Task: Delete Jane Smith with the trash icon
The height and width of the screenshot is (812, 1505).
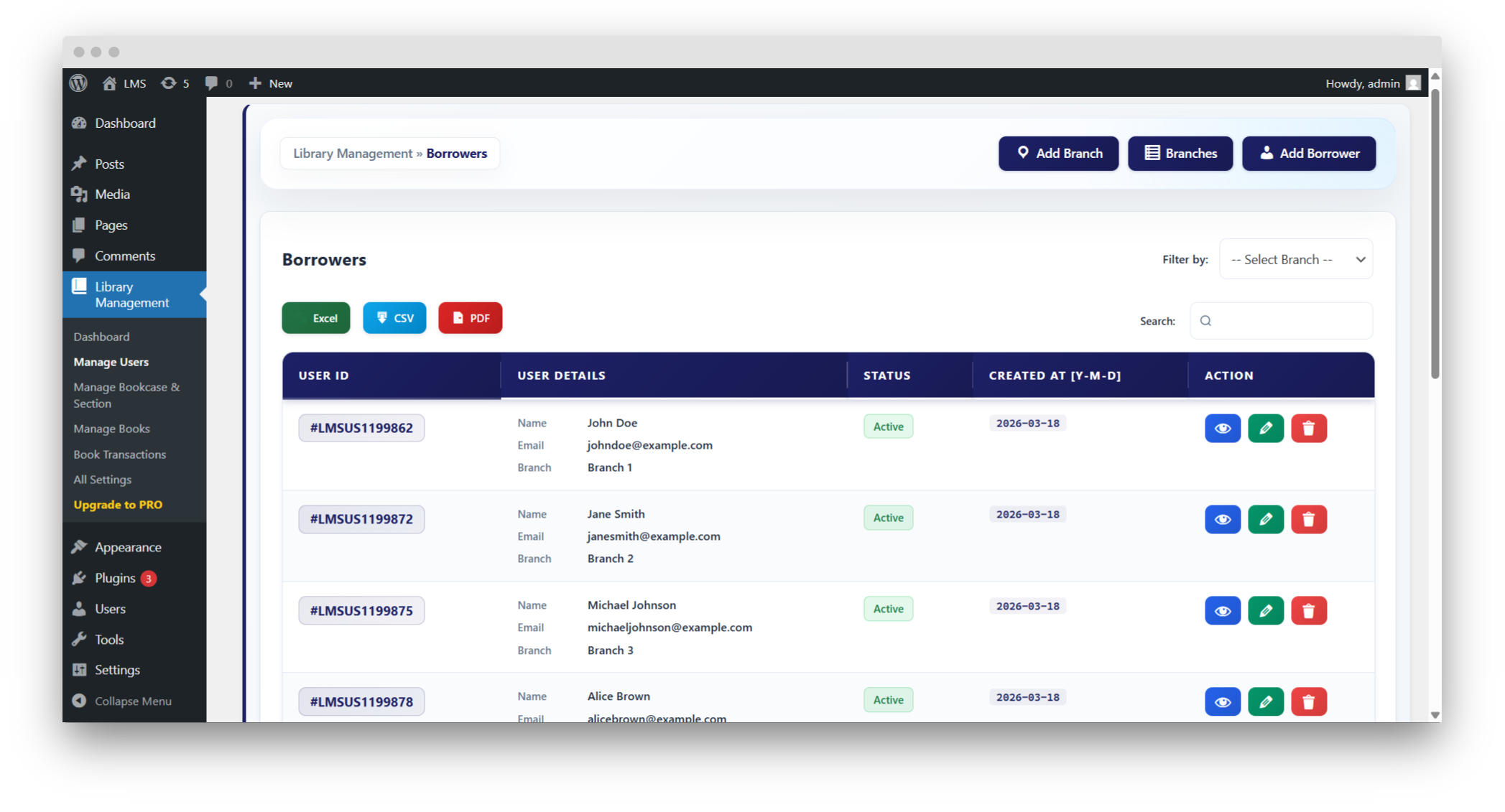Action: coord(1308,520)
